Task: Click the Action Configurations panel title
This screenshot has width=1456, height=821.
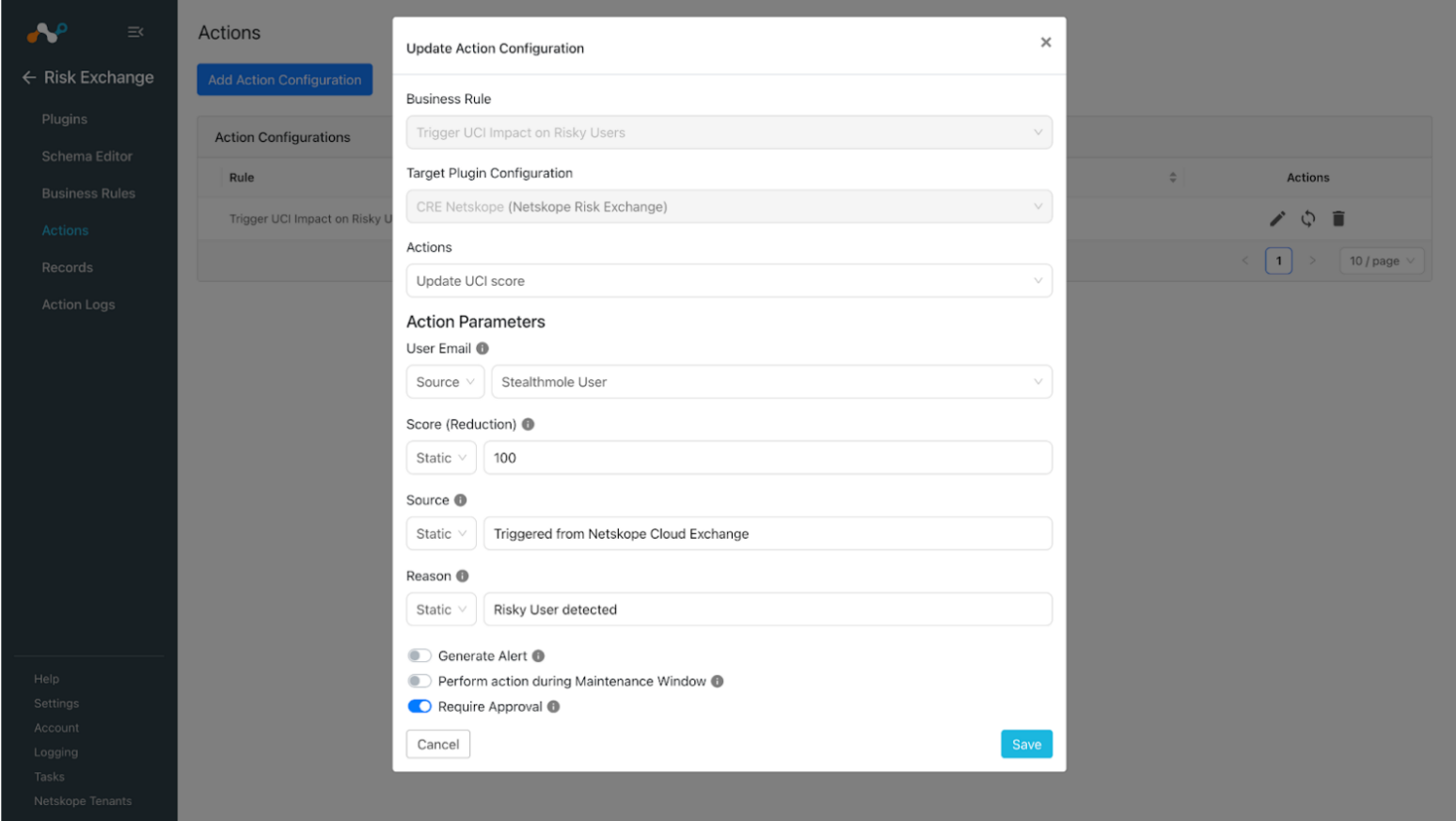Action: click(x=282, y=137)
